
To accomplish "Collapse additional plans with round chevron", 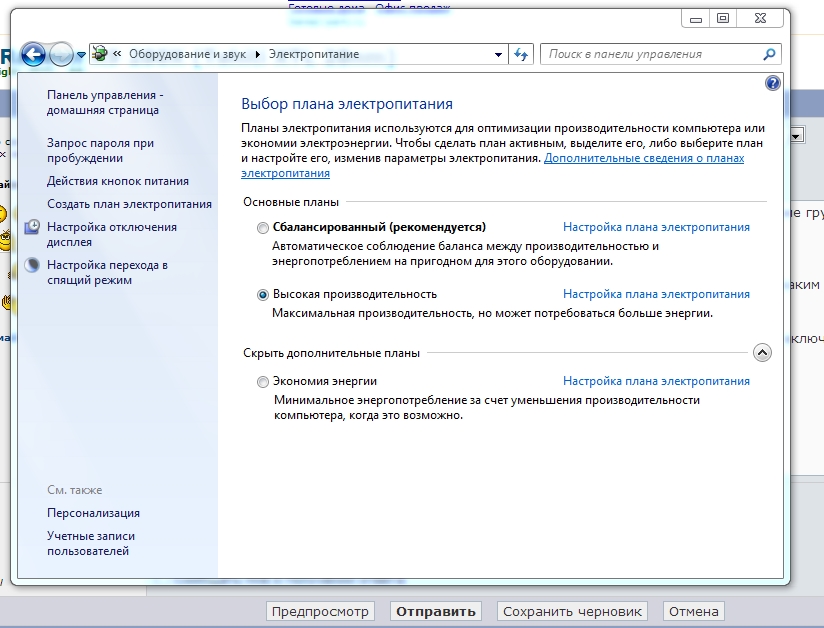I will [763, 353].
